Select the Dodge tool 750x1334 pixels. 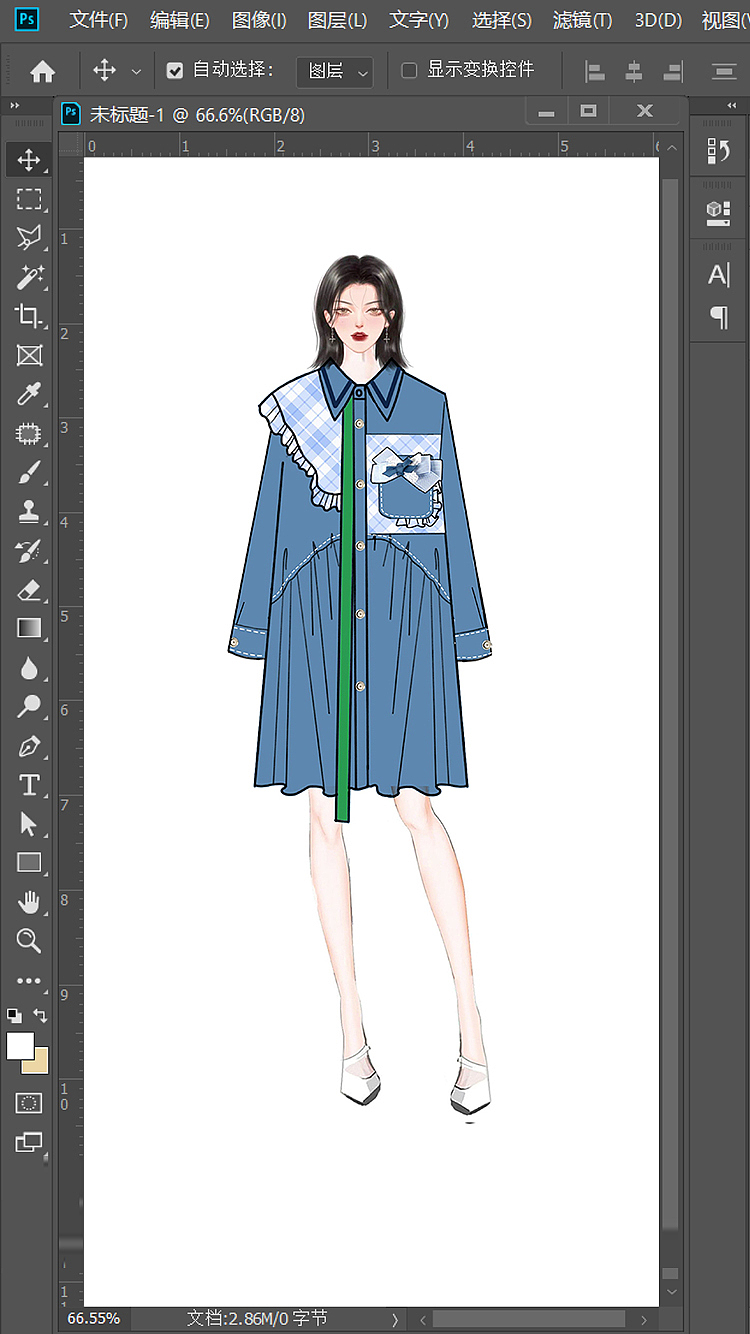29,707
